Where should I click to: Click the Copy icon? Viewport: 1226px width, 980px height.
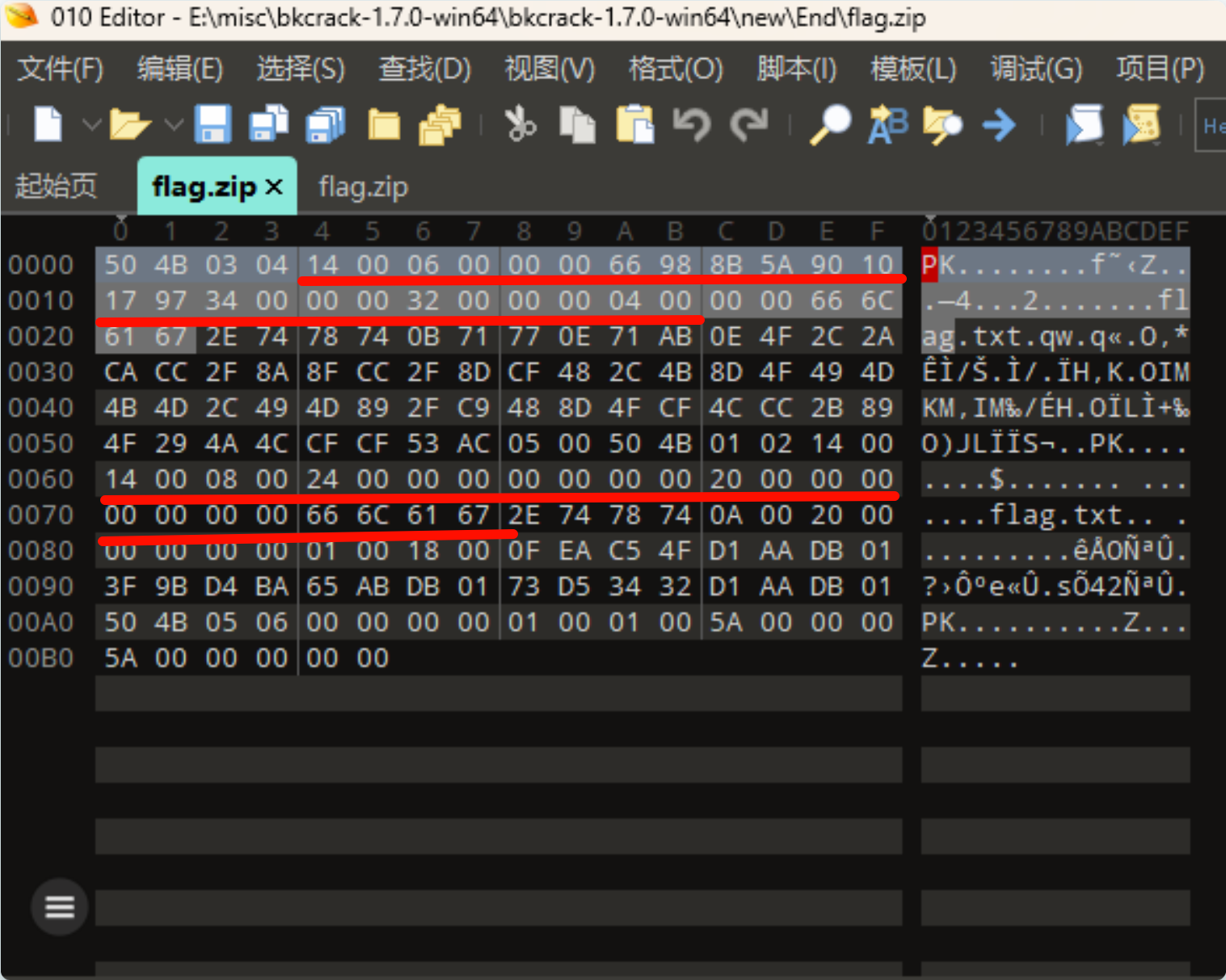click(577, 124)
